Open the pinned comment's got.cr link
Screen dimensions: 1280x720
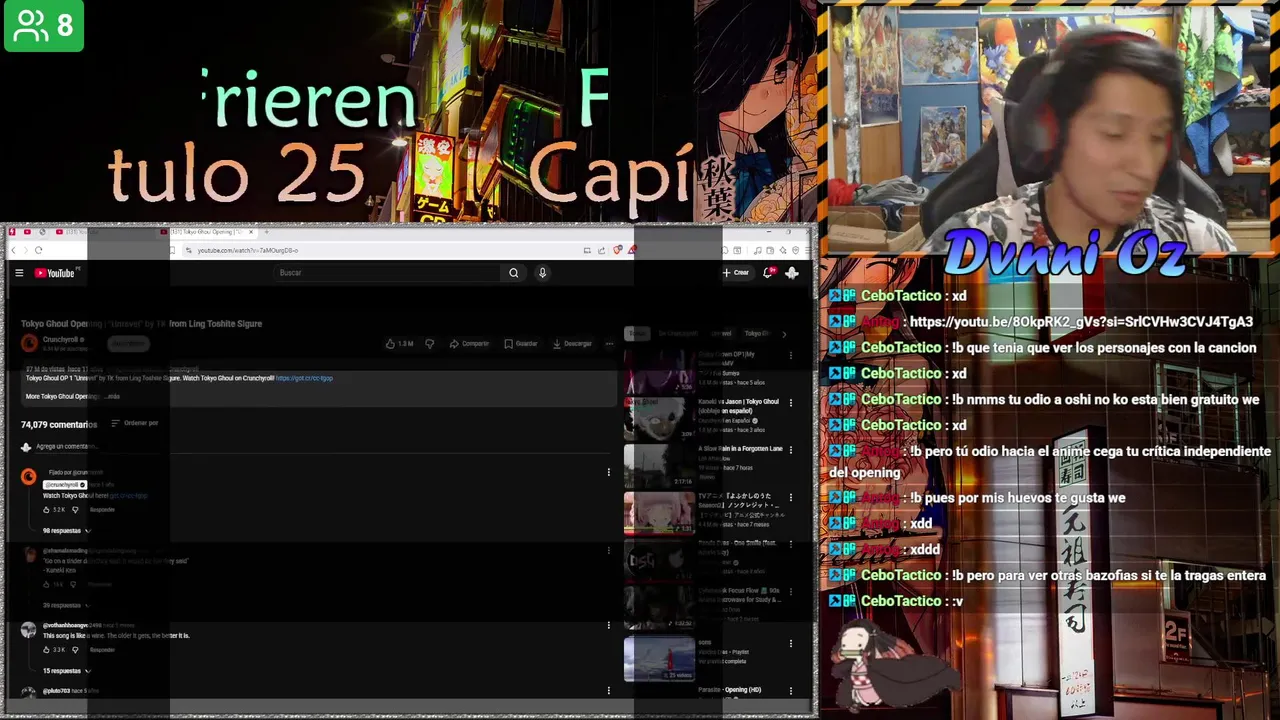[128, 496]
